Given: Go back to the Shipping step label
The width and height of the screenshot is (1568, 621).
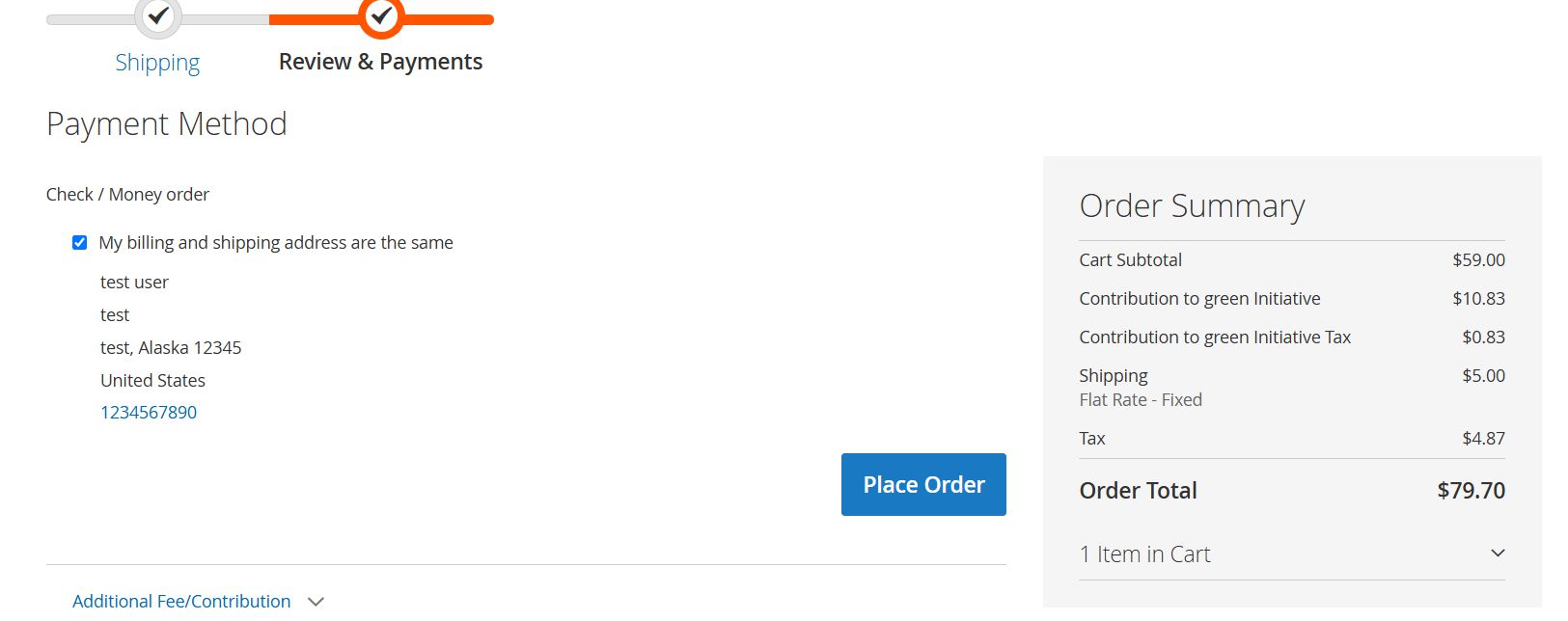Looking at the screenshot, I should coord(157,63).
